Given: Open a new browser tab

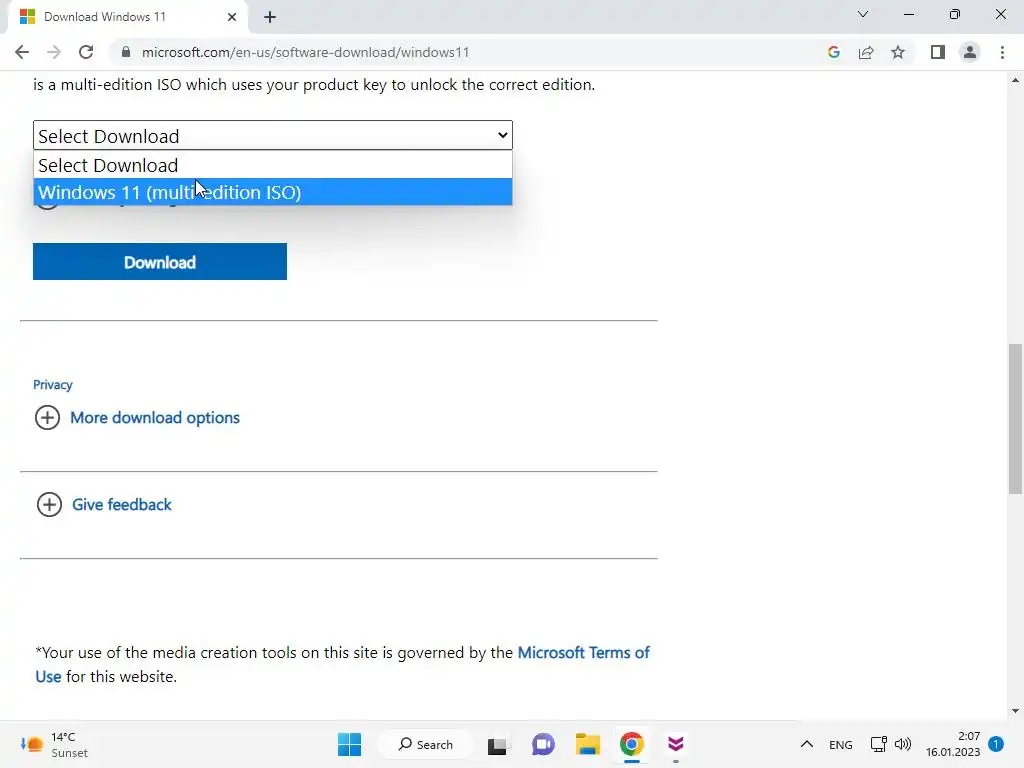Looking at the screenshot, I should coord(270,17).
